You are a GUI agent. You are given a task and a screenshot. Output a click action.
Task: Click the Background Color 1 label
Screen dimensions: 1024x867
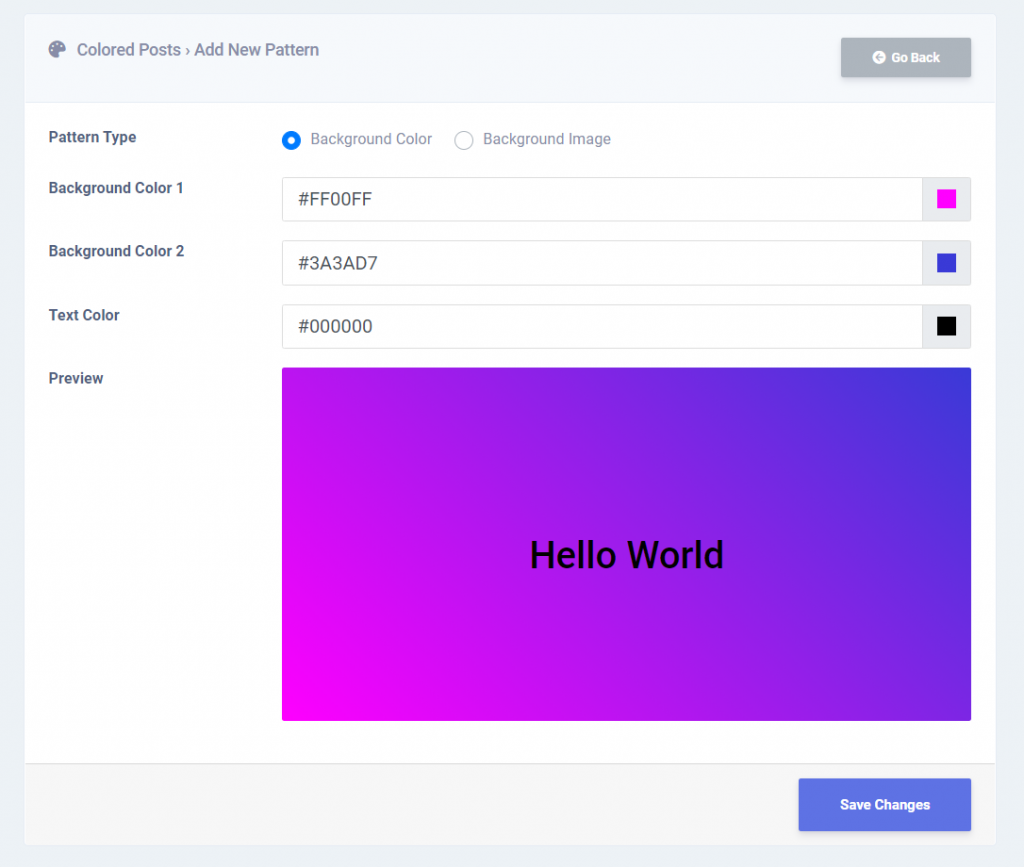tap(116, 188)
